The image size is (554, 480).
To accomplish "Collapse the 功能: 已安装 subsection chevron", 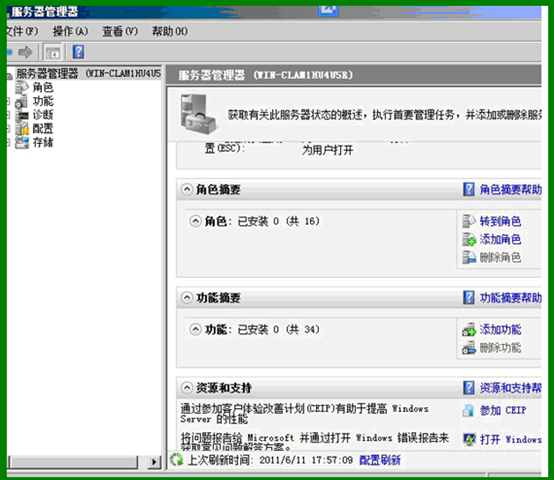I will click(195, 330).
